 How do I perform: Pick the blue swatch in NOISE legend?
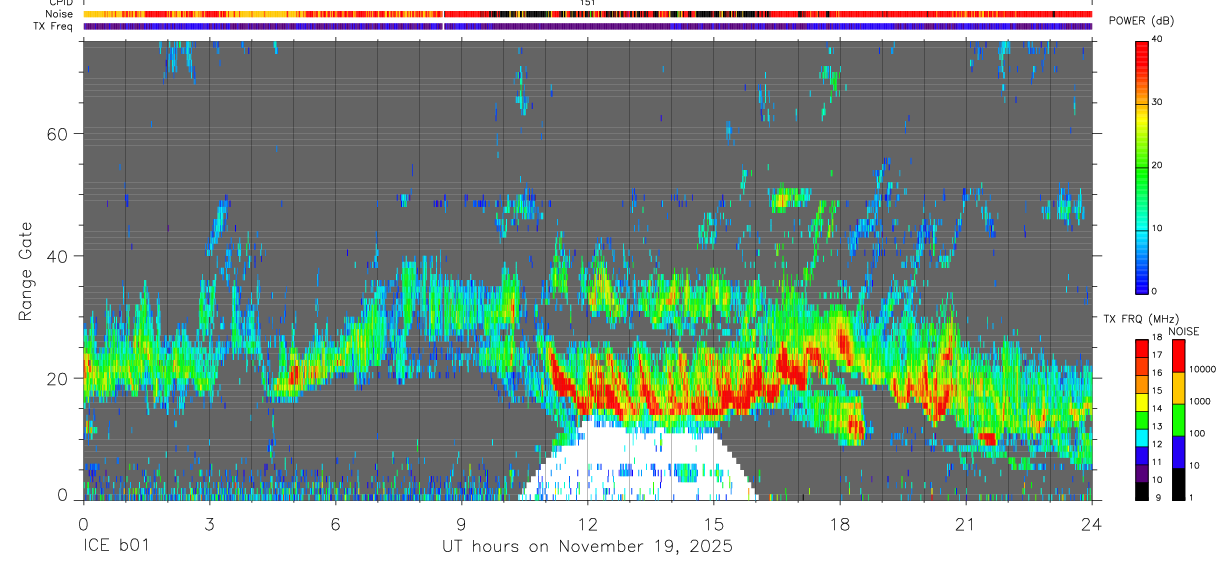[x=1177, y=452]
